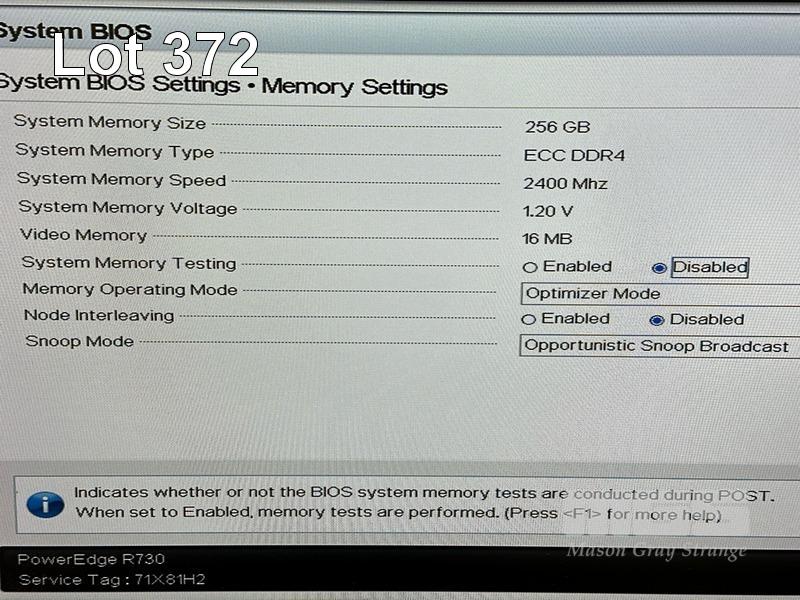Click the blue info icon
The image size is (800, 600).
coord(45,505)
